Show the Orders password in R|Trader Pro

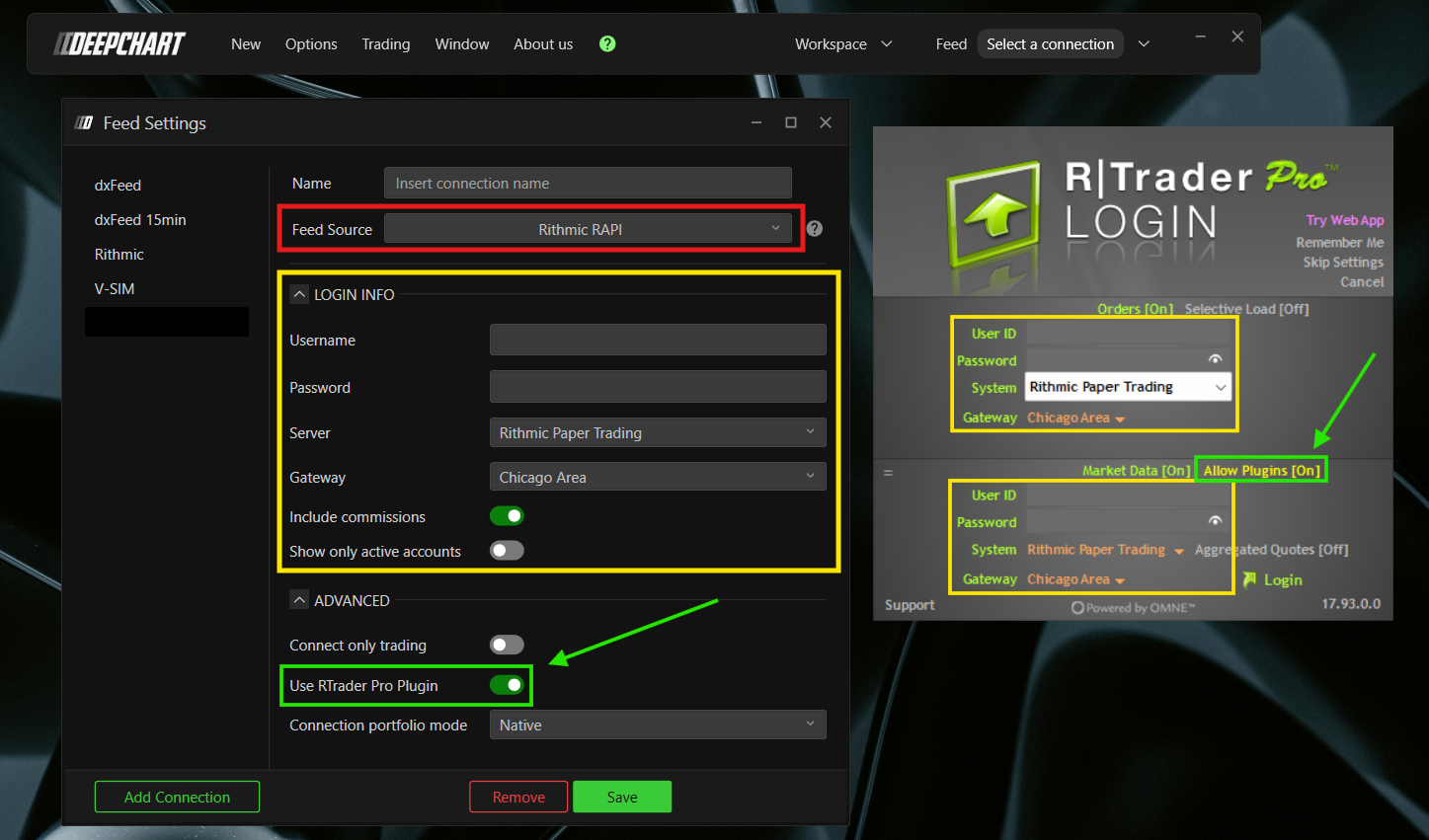[x=1216, y=359]
